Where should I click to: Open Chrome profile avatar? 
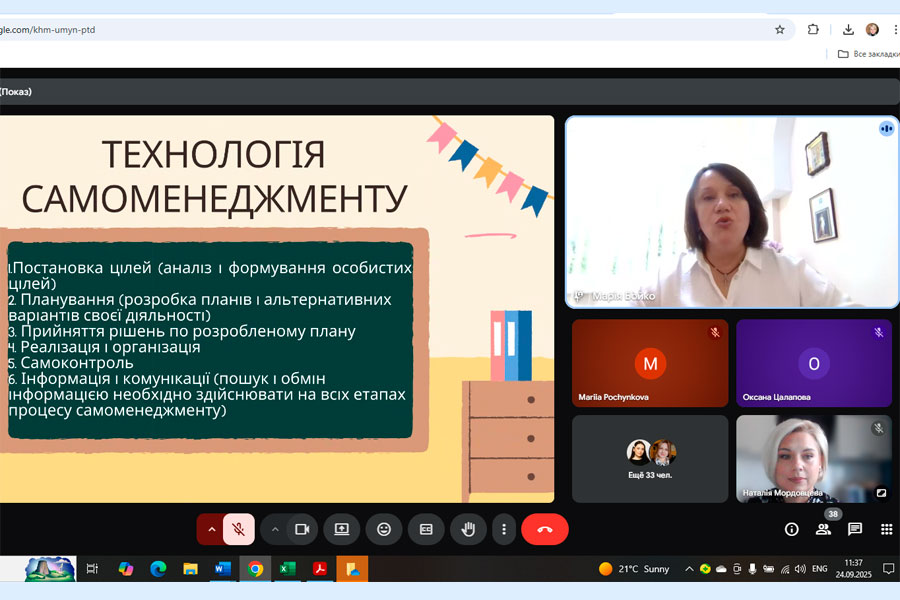pos(872,29)
